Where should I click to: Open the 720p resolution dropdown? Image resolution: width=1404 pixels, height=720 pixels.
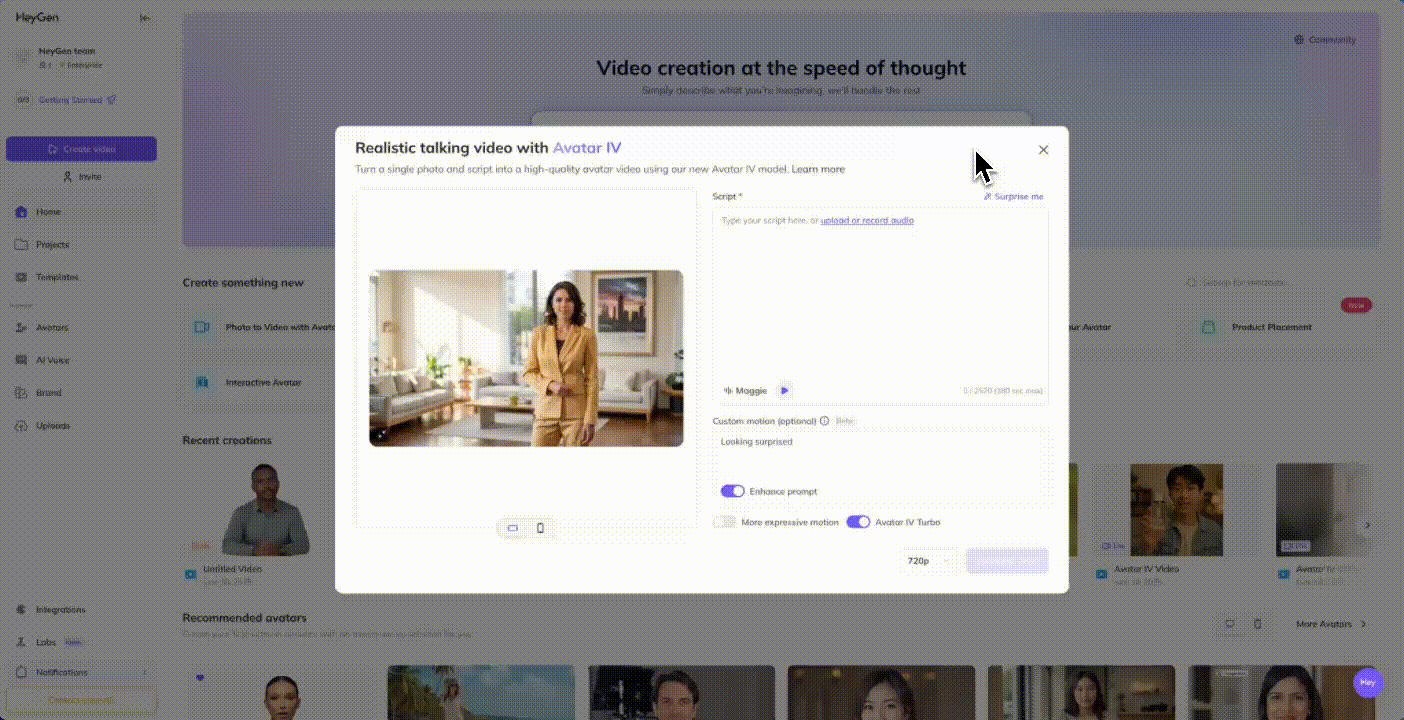pyautogui.click(x=928, y=561)
